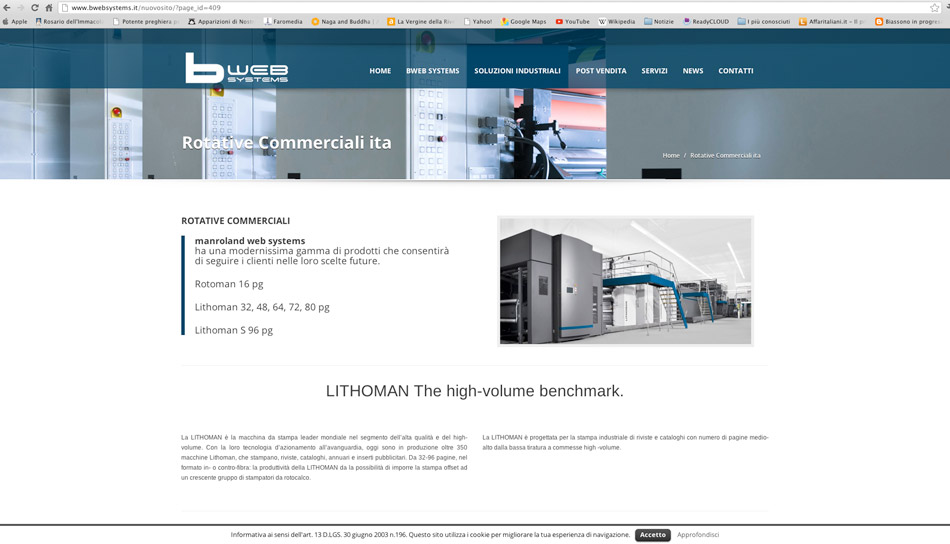Open the I più conosciuti bookmarks folder
Viewport: 950px width, 544px height.
pyautogui.click(x=764, y=21)
